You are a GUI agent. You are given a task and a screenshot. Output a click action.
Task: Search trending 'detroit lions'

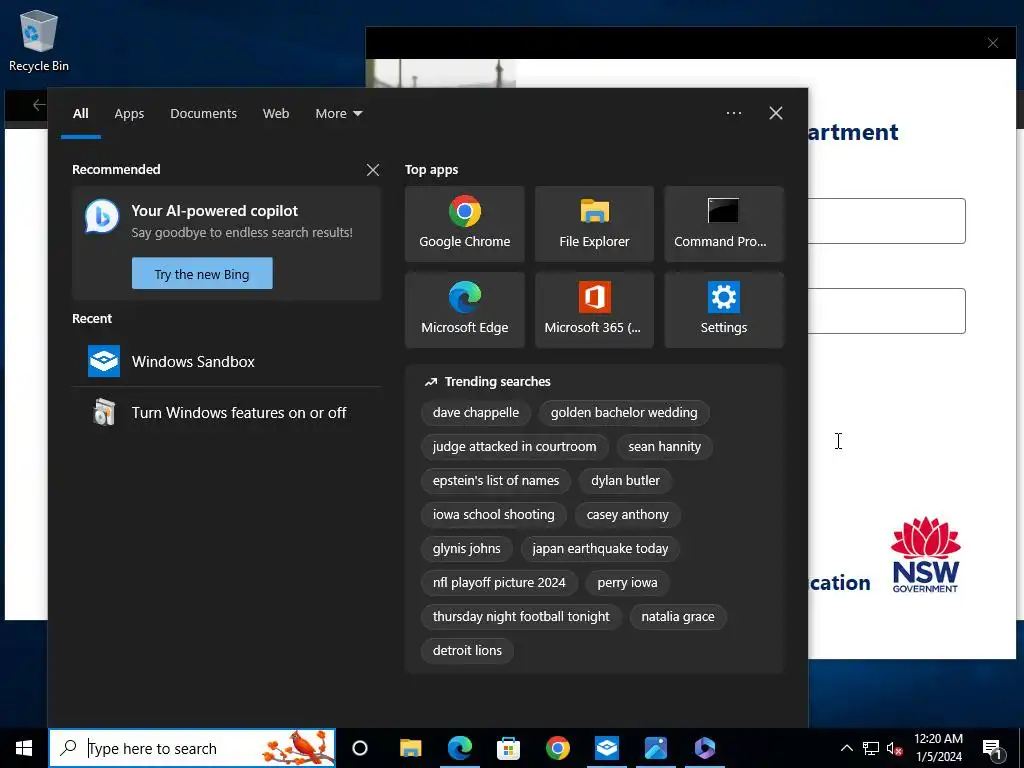467,650
